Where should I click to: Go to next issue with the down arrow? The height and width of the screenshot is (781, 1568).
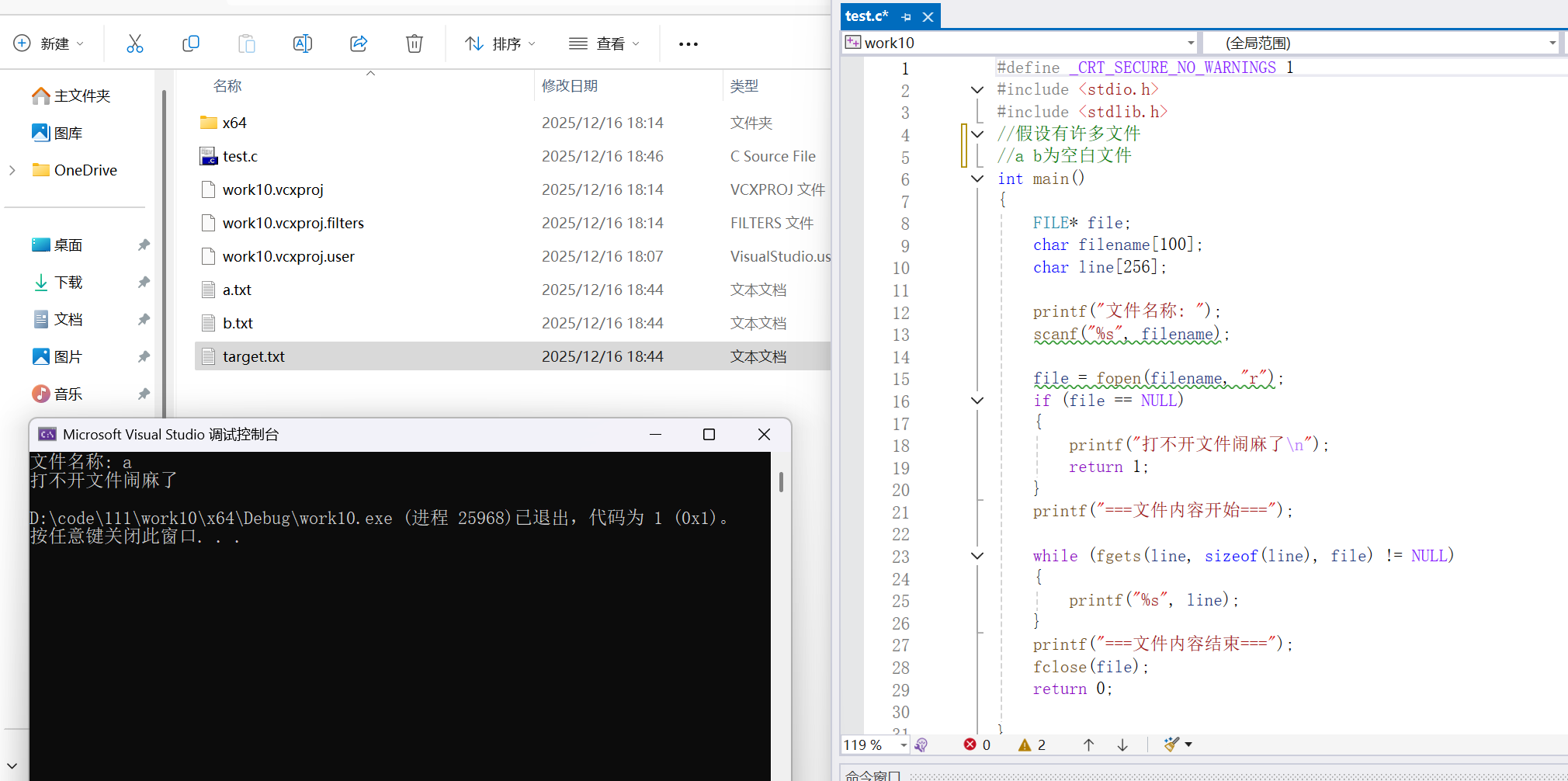[1122, 745]
